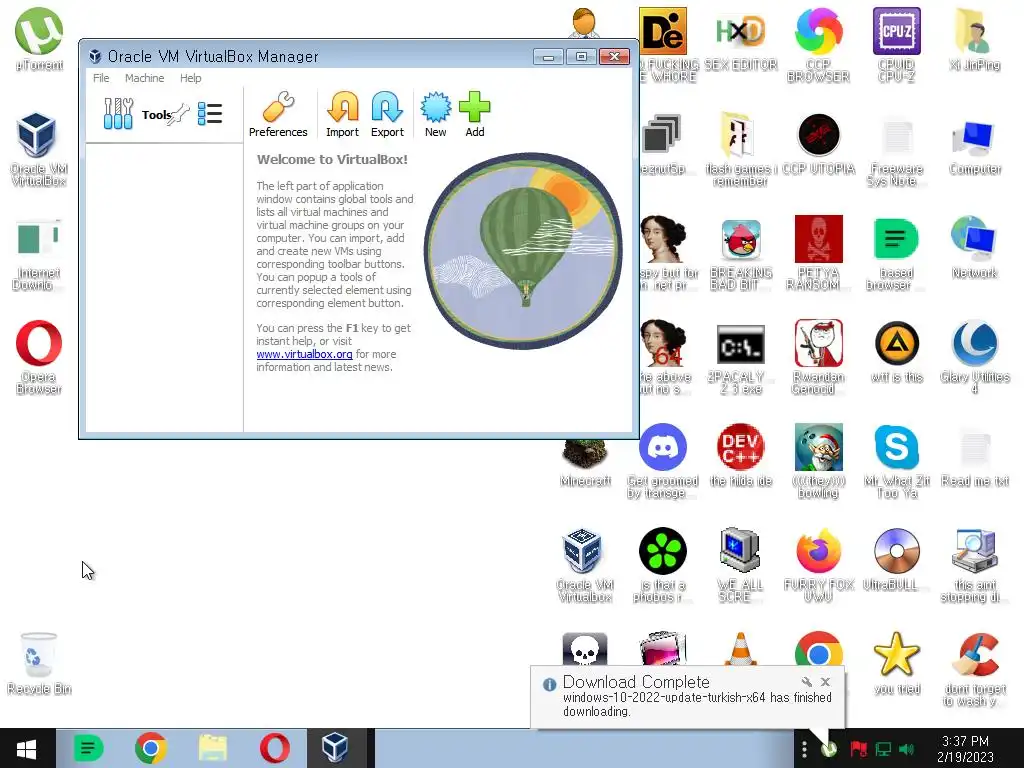This screenshot has width=1024, height=768.
Task: Click the red flag Action Center icon
Action: [858, 749]
